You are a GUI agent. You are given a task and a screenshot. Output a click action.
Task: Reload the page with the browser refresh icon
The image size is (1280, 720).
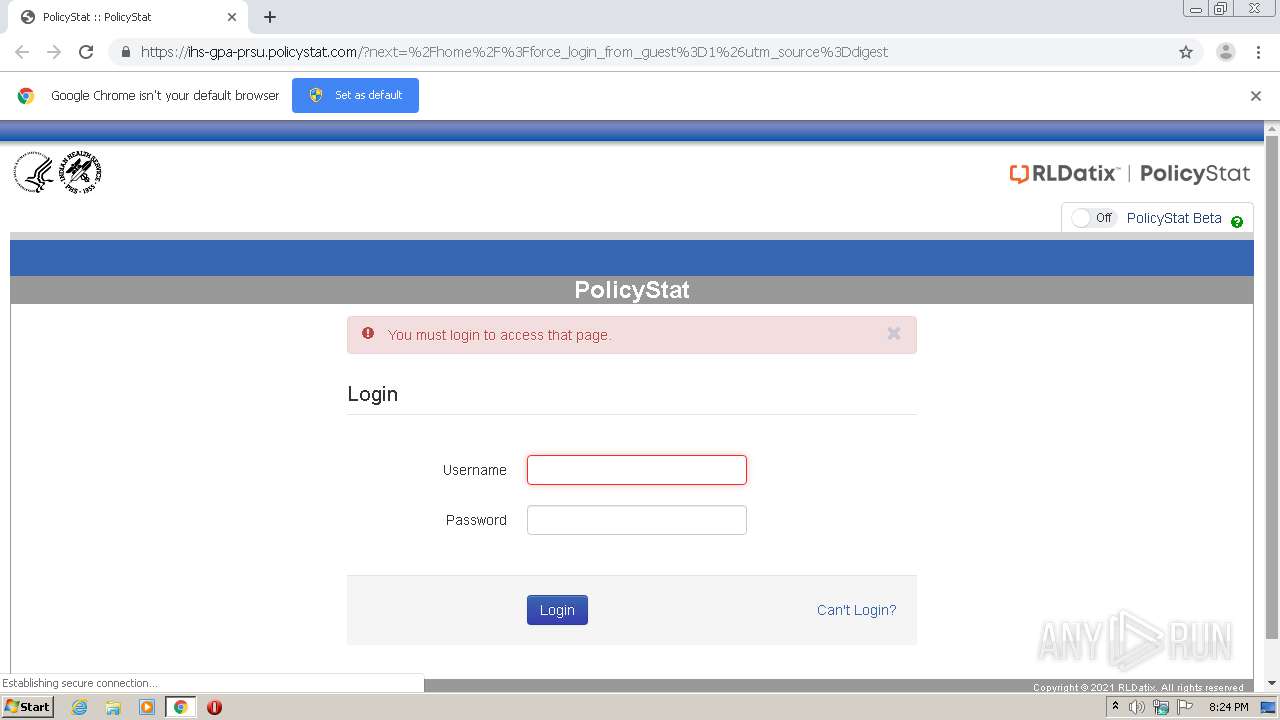86,52
